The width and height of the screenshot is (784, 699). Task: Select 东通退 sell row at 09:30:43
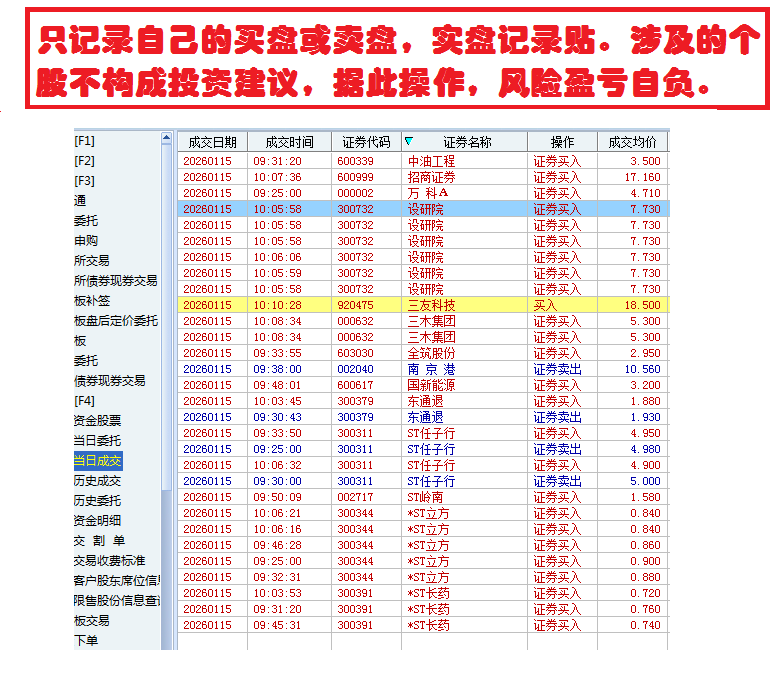click(x=423, y=417)
